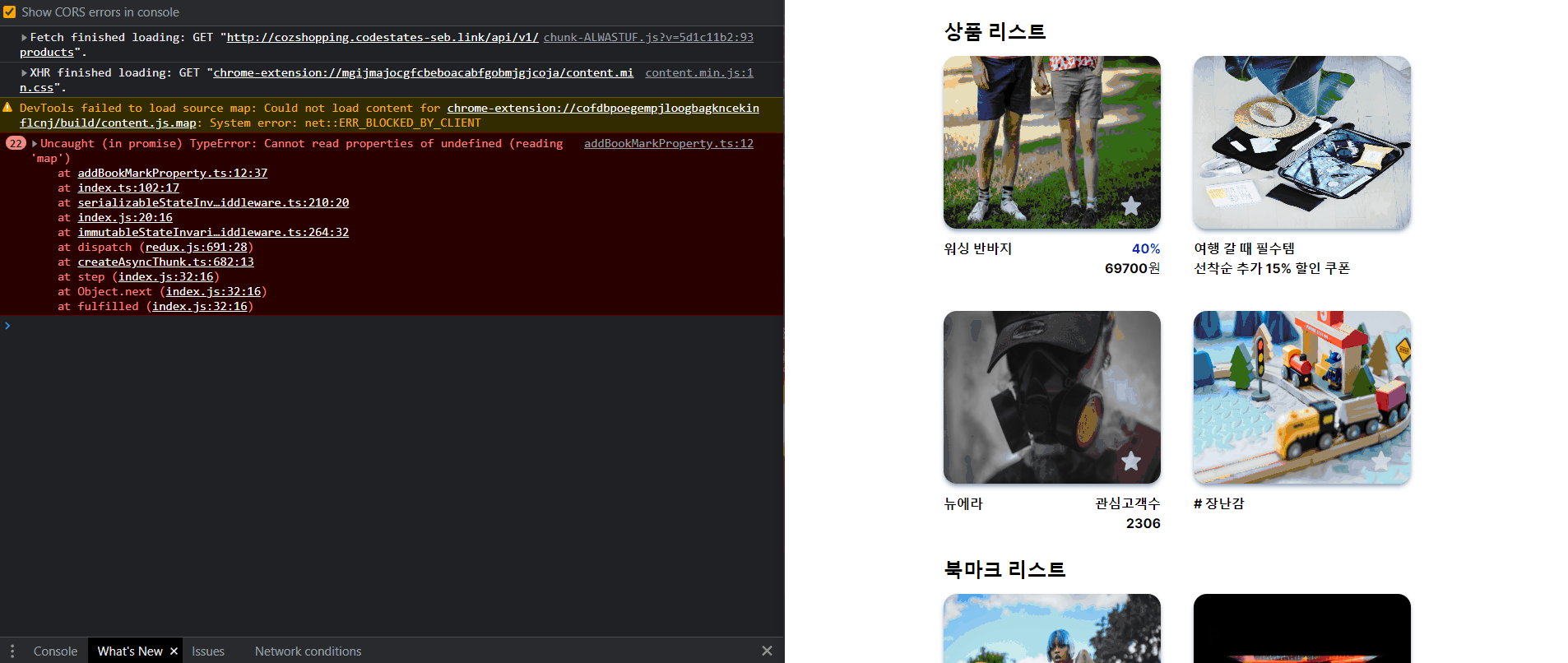This screenshot has width=1568, height=663.
Task: Bookmark the 뉴에라 brand star
Action: point(1131,461)
